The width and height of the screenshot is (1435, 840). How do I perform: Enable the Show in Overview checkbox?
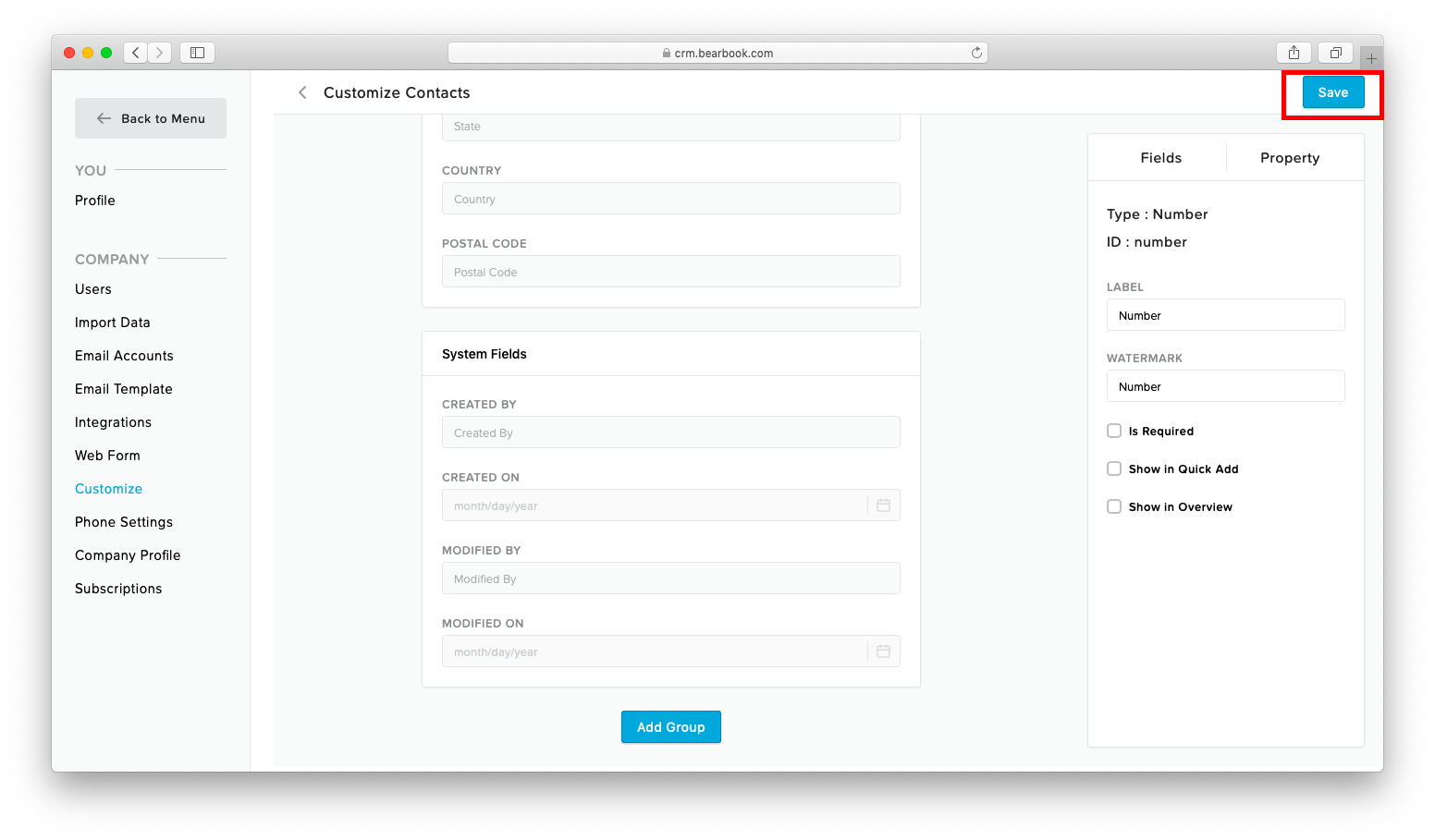pyautogui.click(x=1114, y=506)
